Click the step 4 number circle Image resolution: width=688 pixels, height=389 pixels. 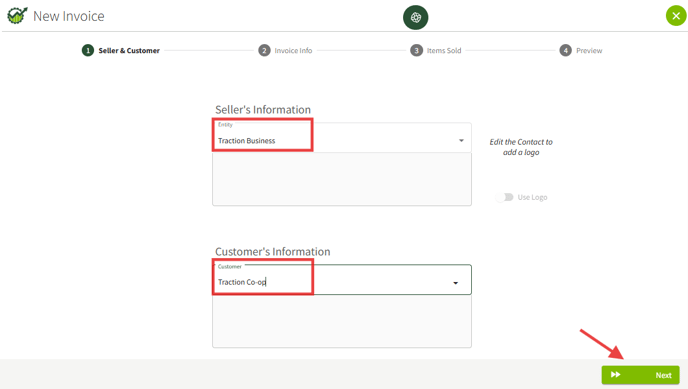pyautogui.click(x=566, y=50)
